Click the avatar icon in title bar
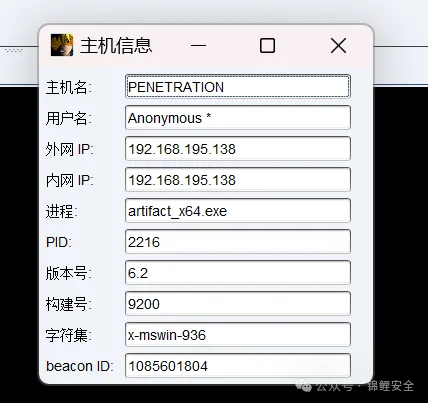Viewport: 428px width, 403px height. [x=62, y=45]
